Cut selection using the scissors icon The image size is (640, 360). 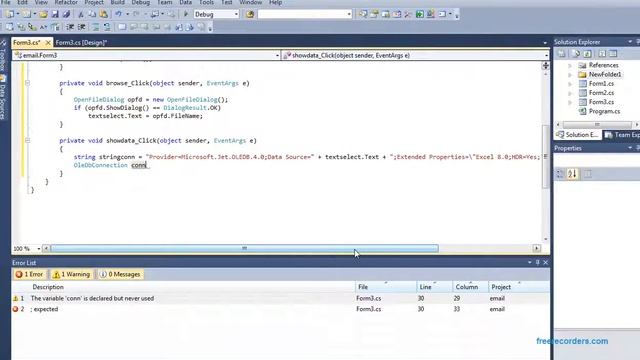pos(81,14)
